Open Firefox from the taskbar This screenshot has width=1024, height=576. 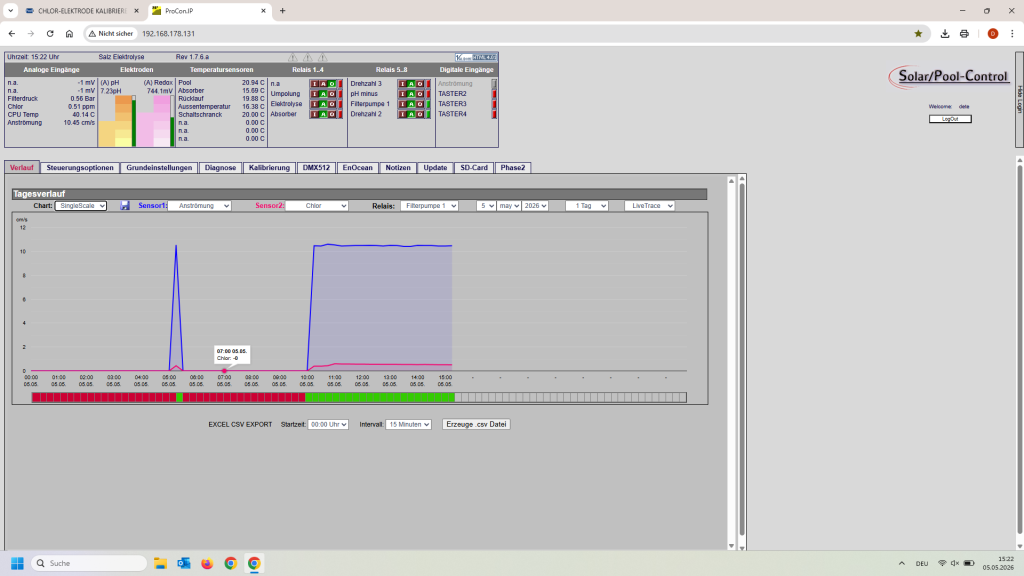(207, 563)
